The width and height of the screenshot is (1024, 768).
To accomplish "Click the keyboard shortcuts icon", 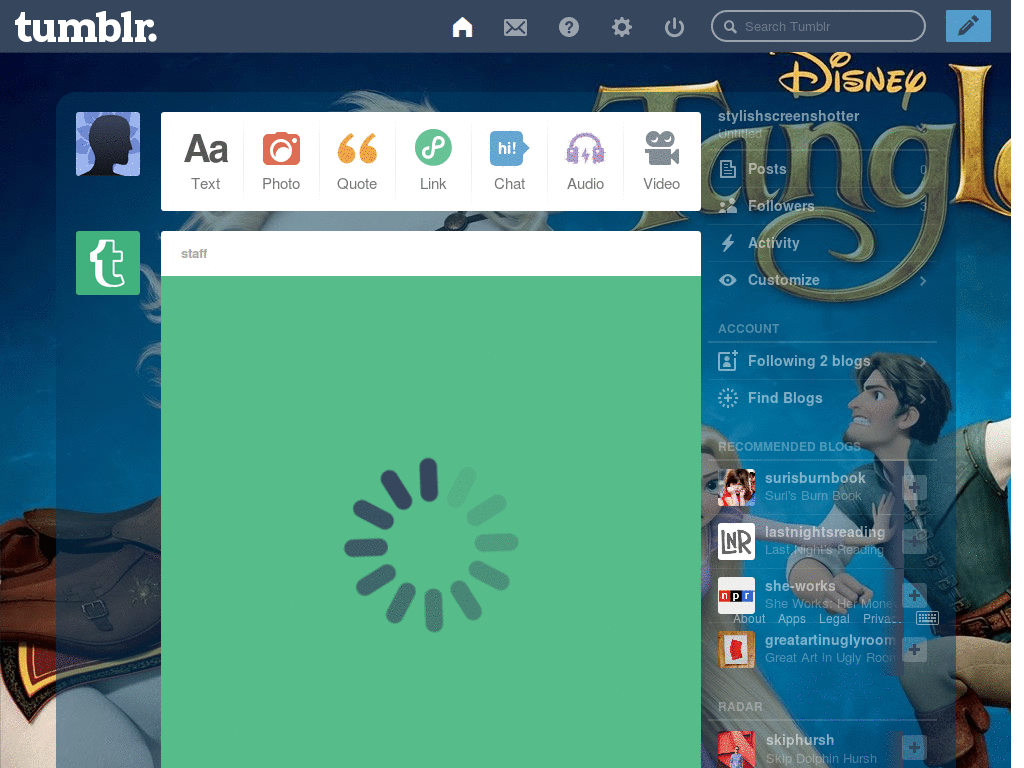I will pos(927,618).
